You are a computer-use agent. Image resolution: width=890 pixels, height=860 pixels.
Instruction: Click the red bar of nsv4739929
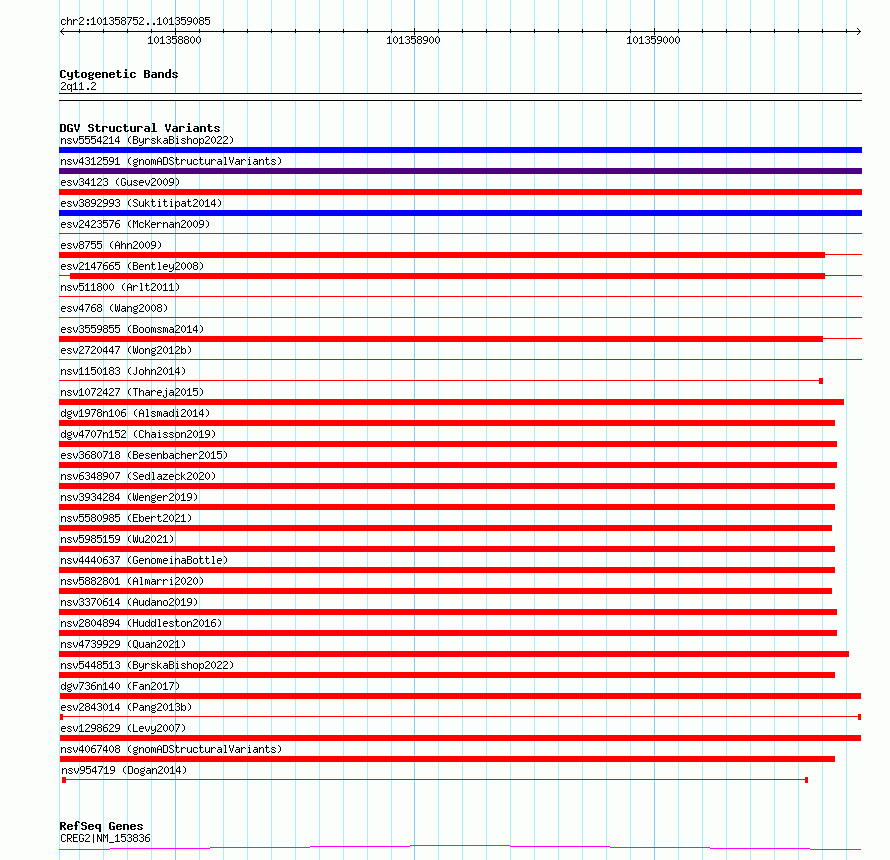[x=454, y=655]
